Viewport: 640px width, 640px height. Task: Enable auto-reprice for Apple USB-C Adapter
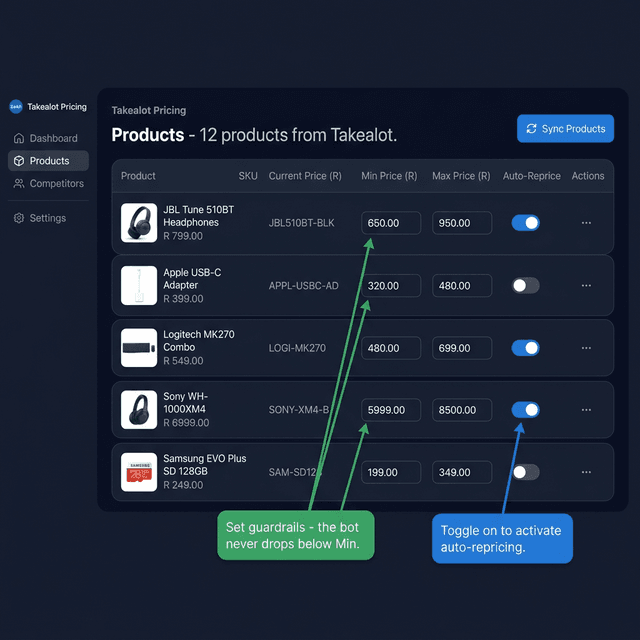pos(526,285)
